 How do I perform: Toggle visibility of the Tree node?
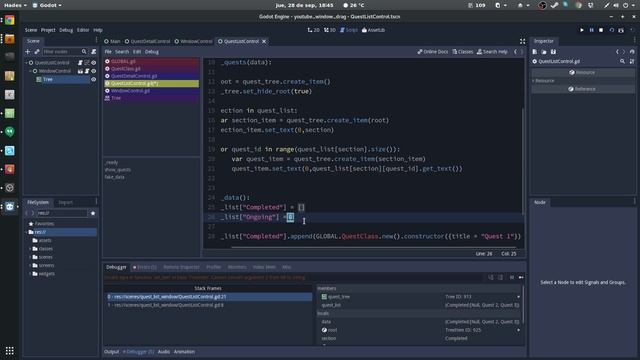94,80
